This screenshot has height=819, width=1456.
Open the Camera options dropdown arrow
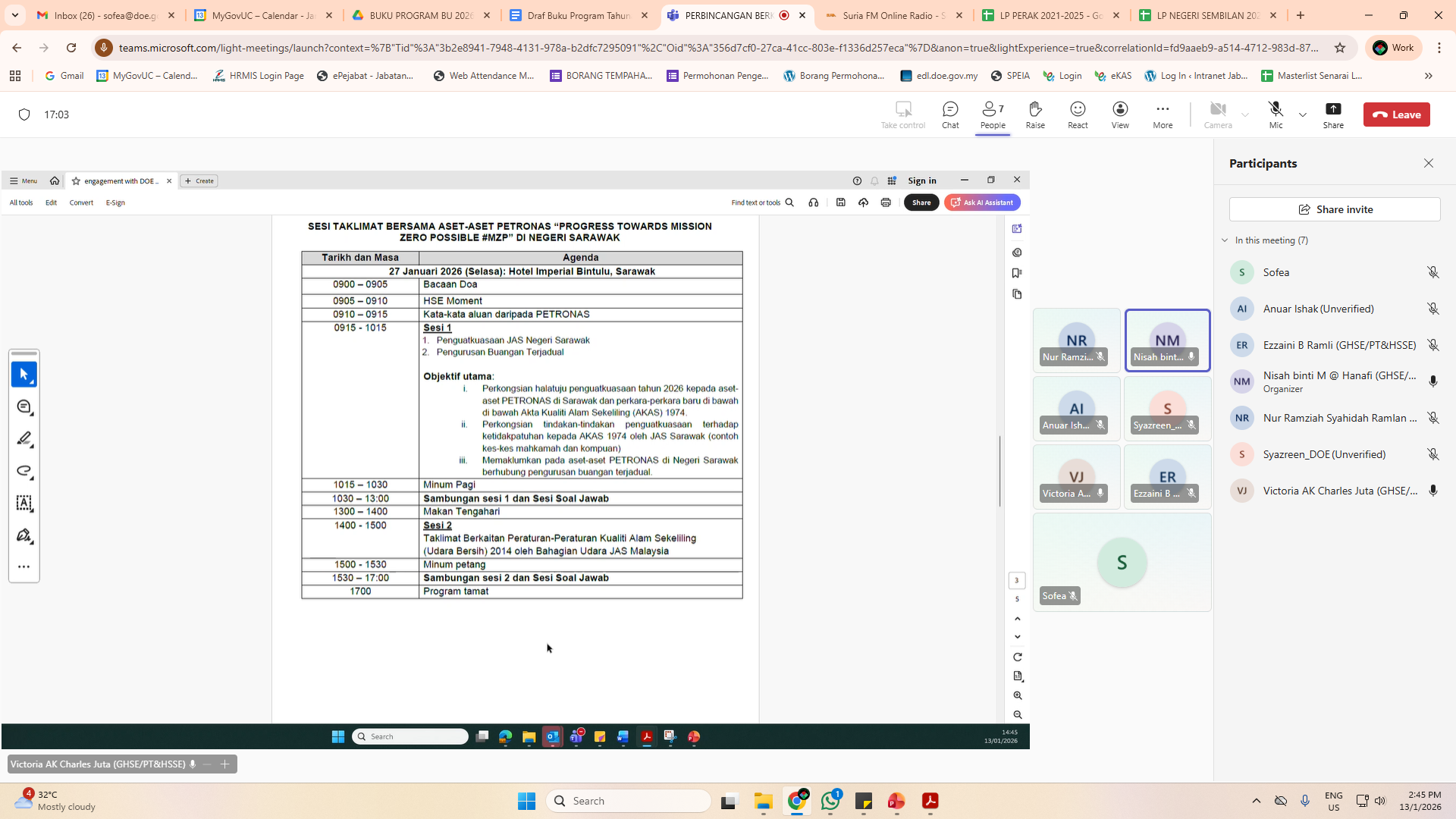1245,115
